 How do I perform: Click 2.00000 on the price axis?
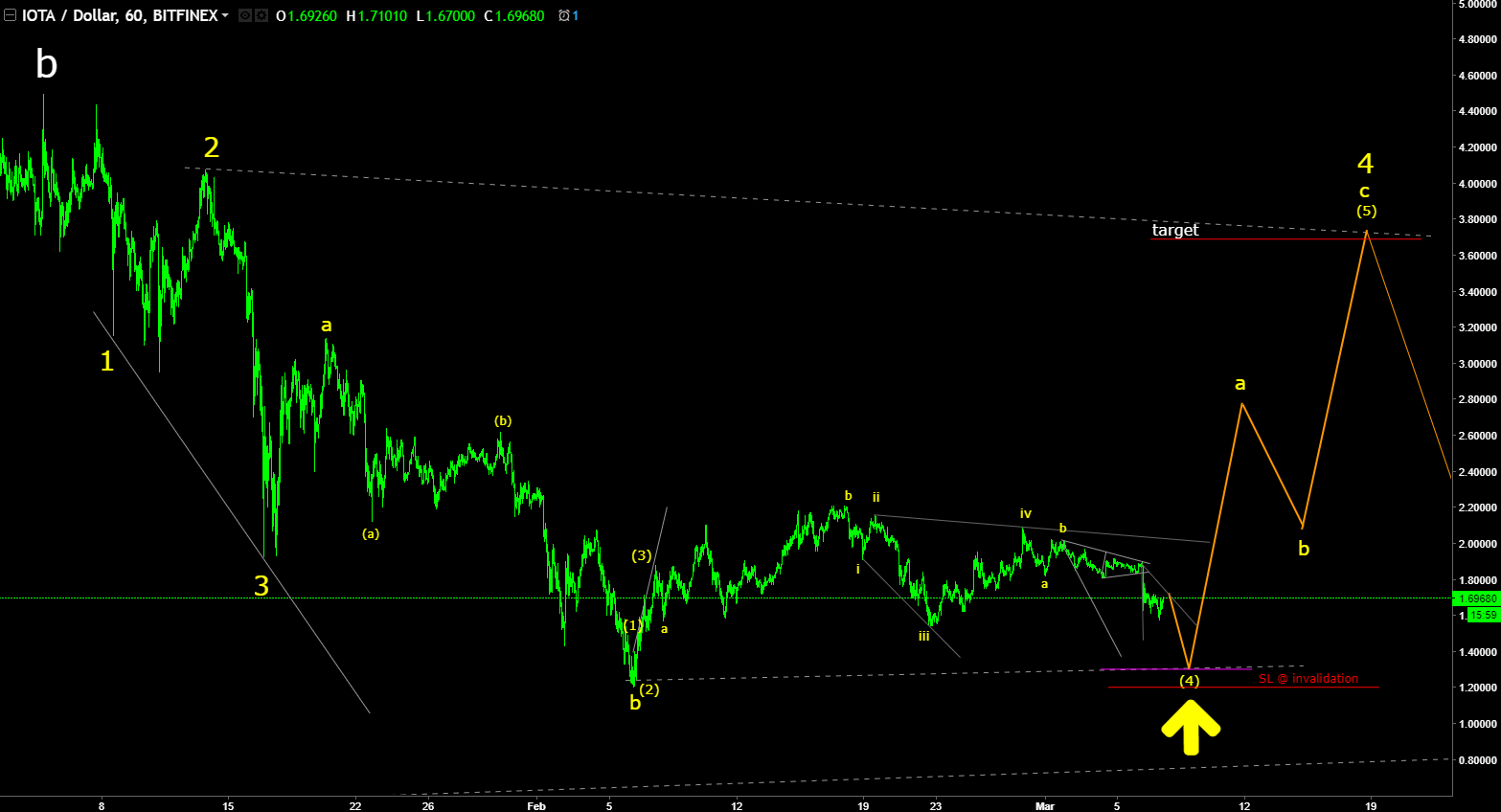coord(1478,544)
